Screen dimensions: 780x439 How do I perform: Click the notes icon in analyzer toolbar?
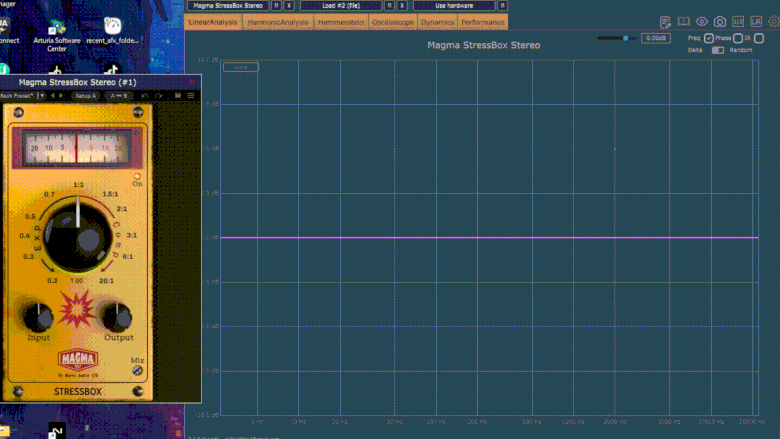click(666, 21)
